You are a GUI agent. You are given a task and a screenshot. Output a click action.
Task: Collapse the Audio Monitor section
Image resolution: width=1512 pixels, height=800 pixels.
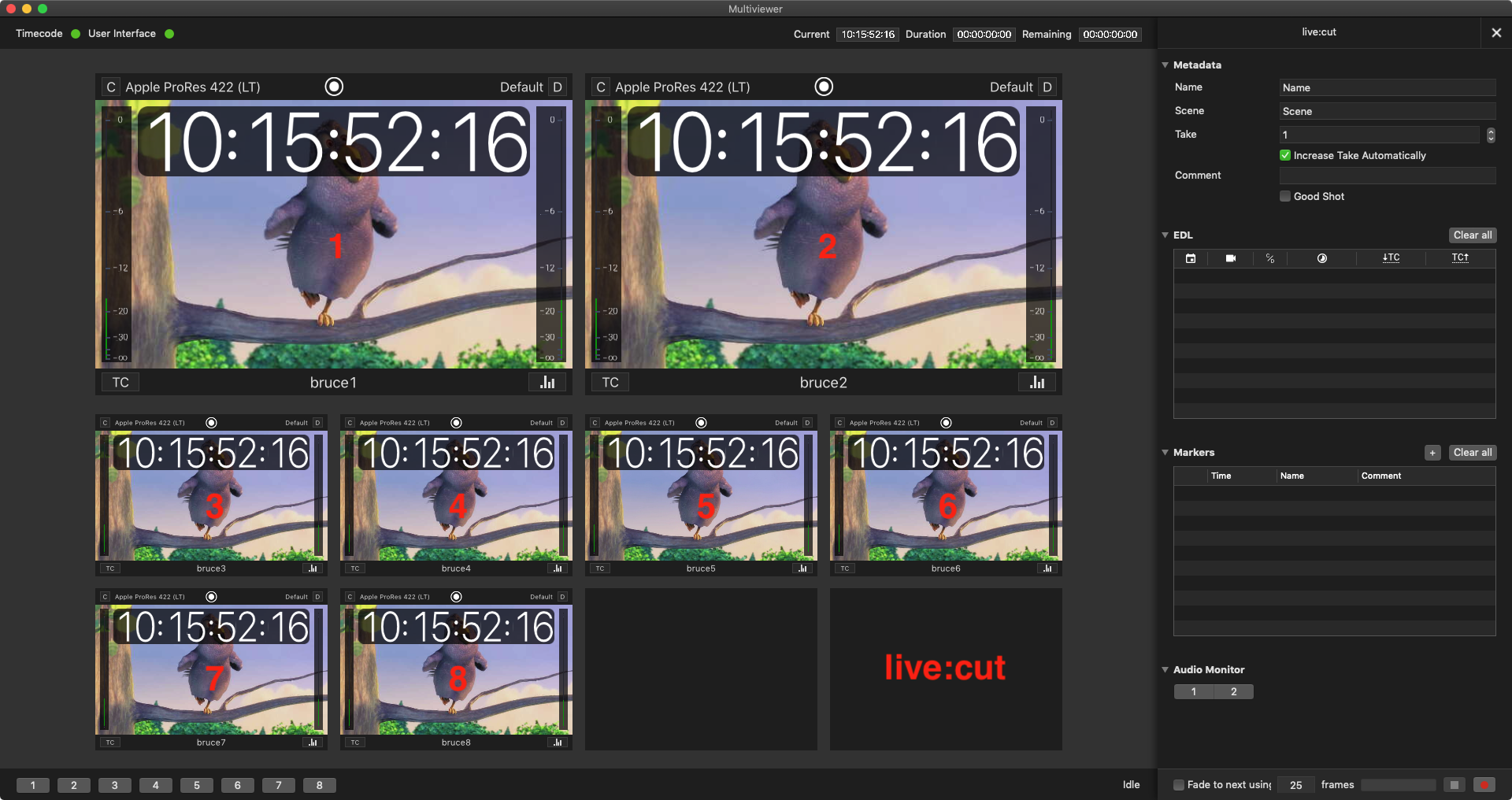1165,669
